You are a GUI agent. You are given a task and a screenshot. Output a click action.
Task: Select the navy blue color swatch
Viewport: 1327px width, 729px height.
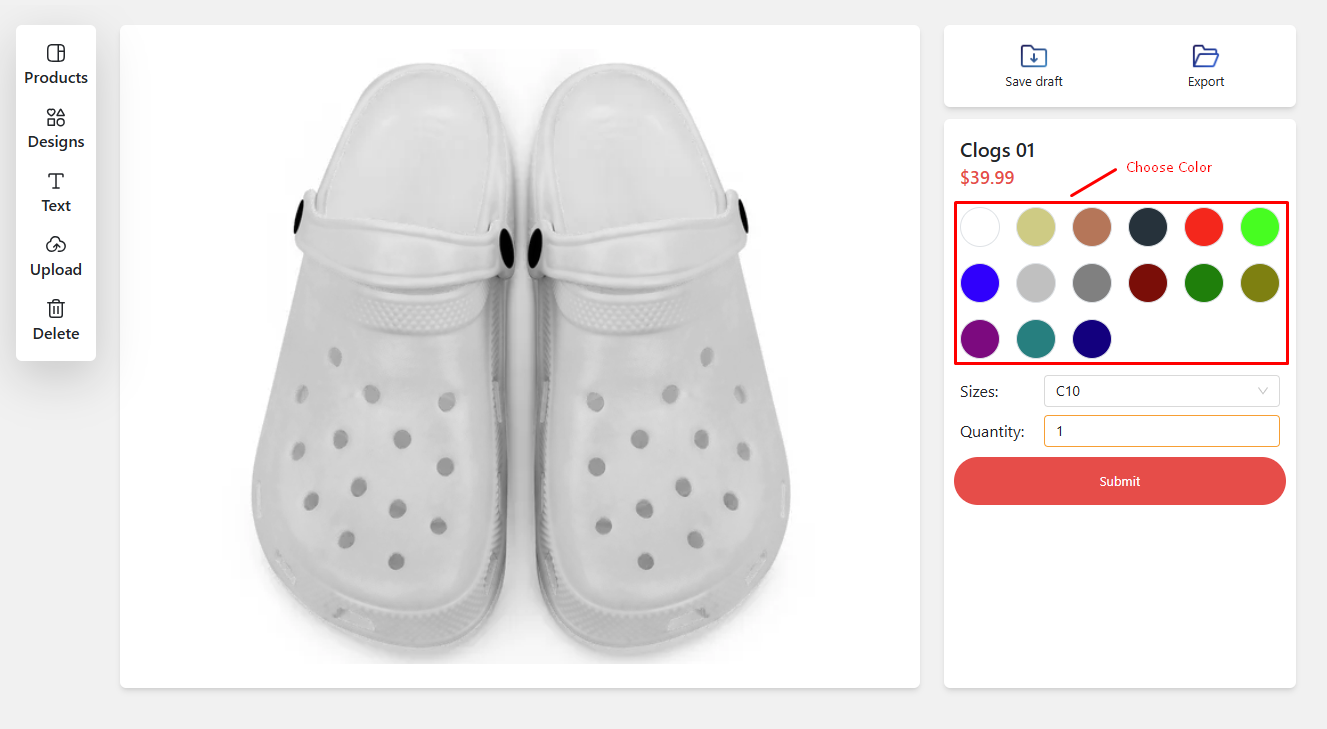1091,339
